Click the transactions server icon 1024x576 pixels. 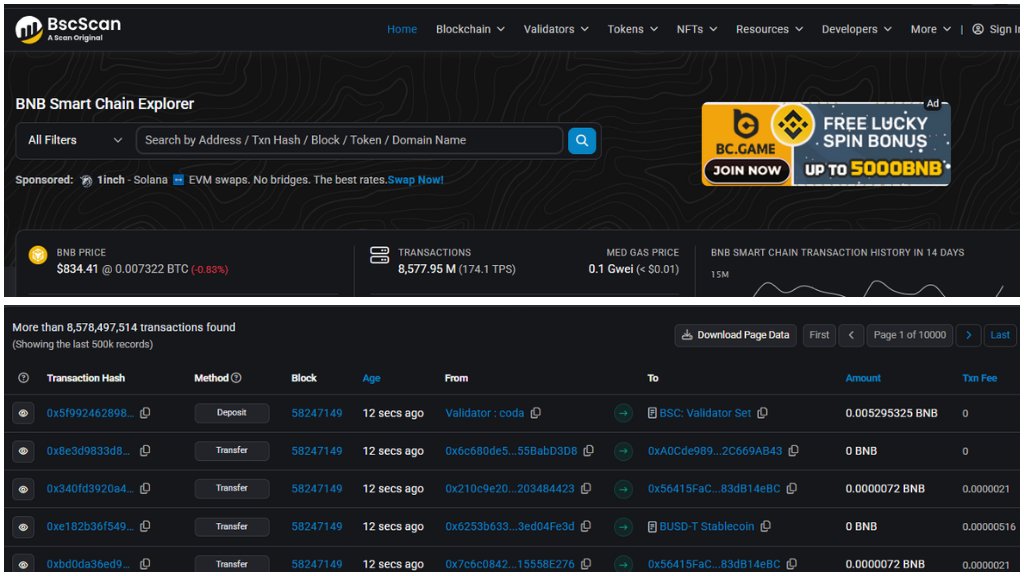point(379,255)
